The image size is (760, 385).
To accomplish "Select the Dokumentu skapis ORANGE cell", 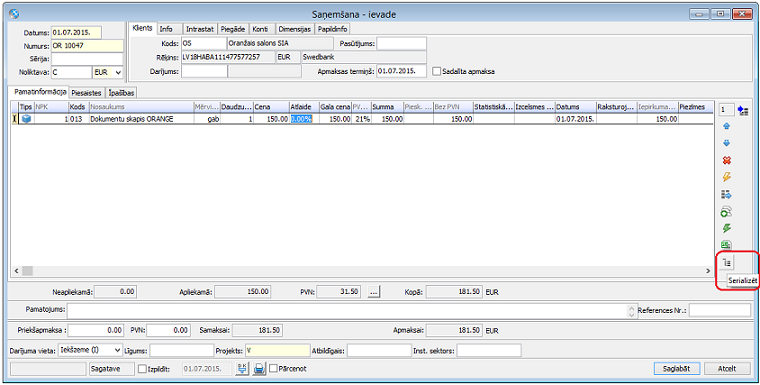I will point(141,119).
